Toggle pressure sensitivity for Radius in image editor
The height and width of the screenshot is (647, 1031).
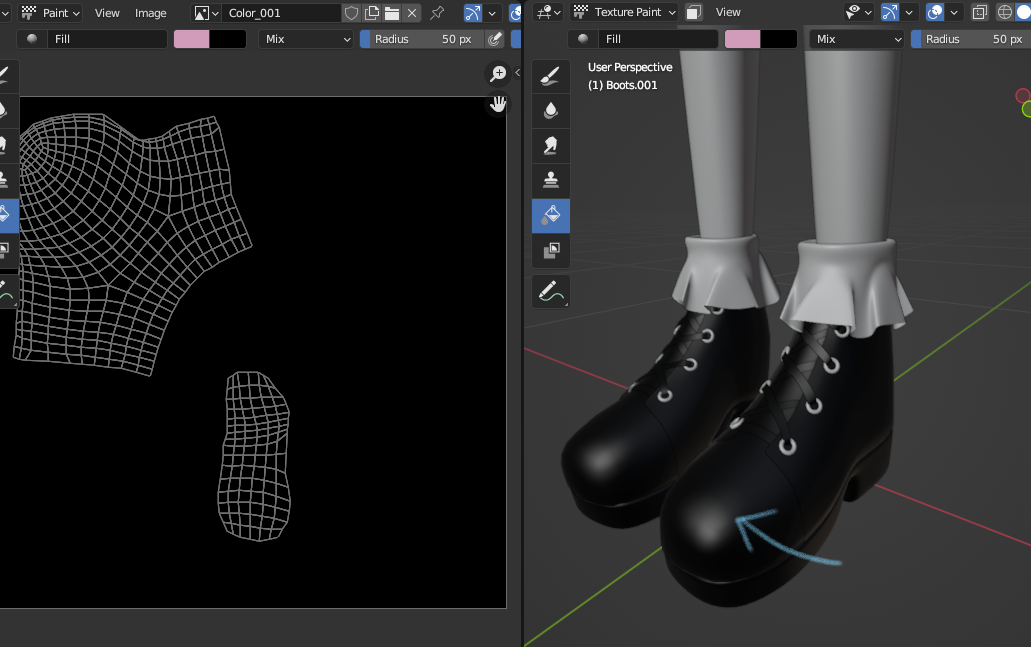pos(494,39)
